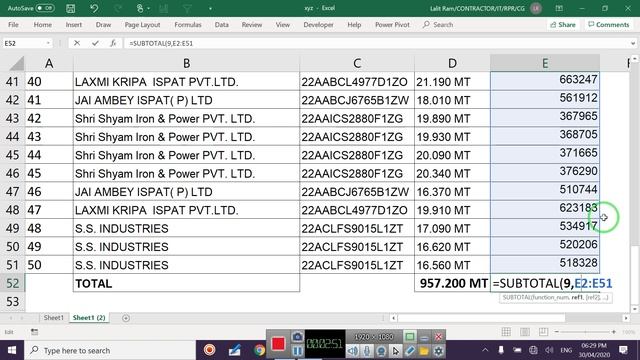Select the Sheet1 (2) tab
This screenshot has width=640, height=360.
89,318
